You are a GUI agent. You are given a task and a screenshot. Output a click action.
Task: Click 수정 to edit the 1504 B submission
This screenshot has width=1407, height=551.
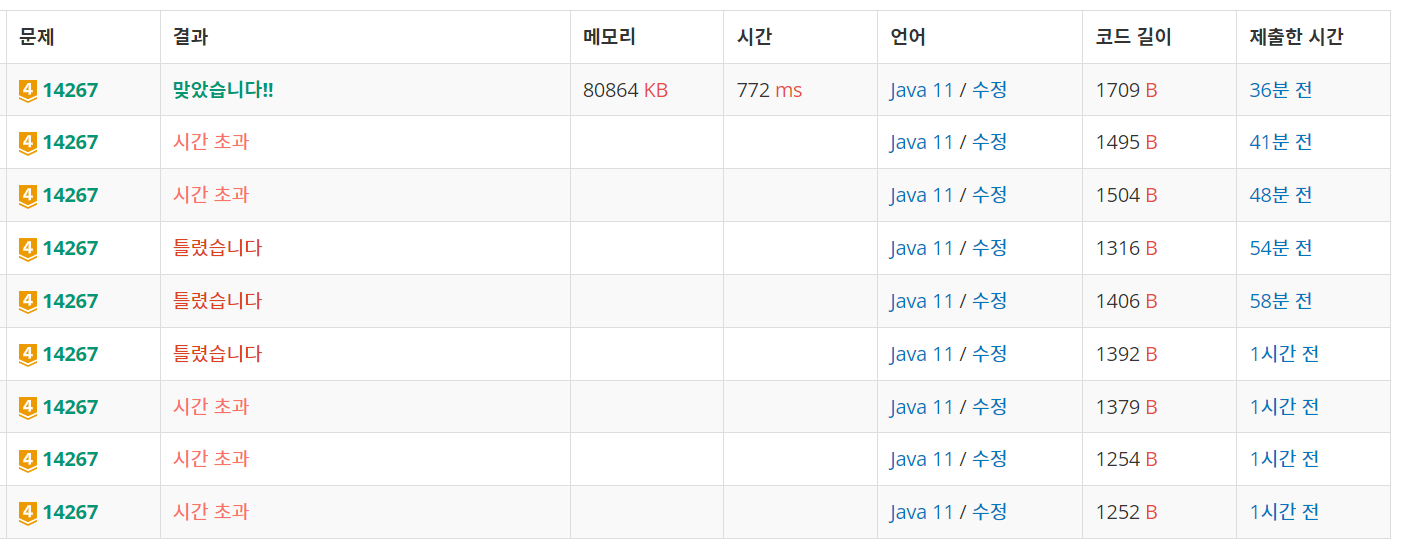[x=990, y=195]
